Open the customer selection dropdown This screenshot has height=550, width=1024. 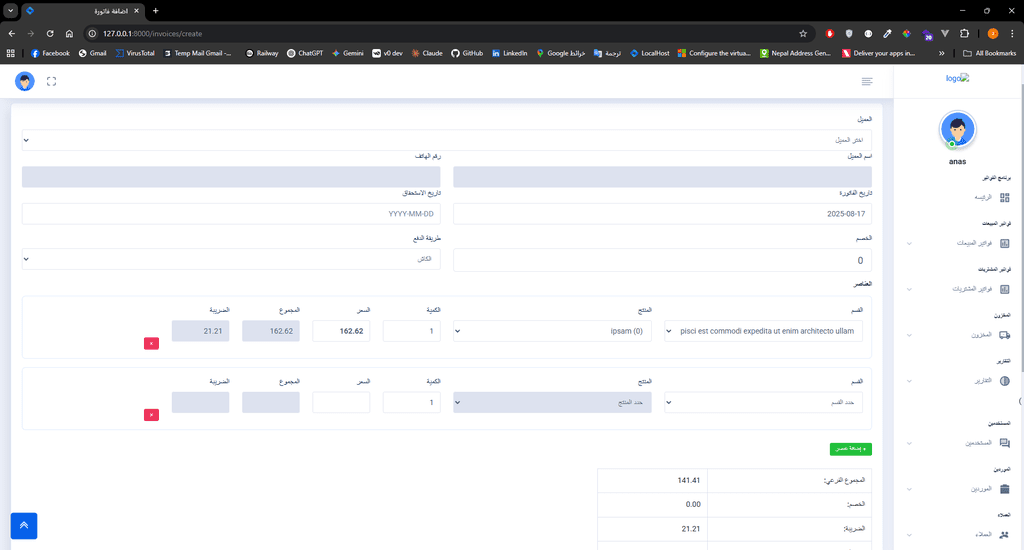447,140
